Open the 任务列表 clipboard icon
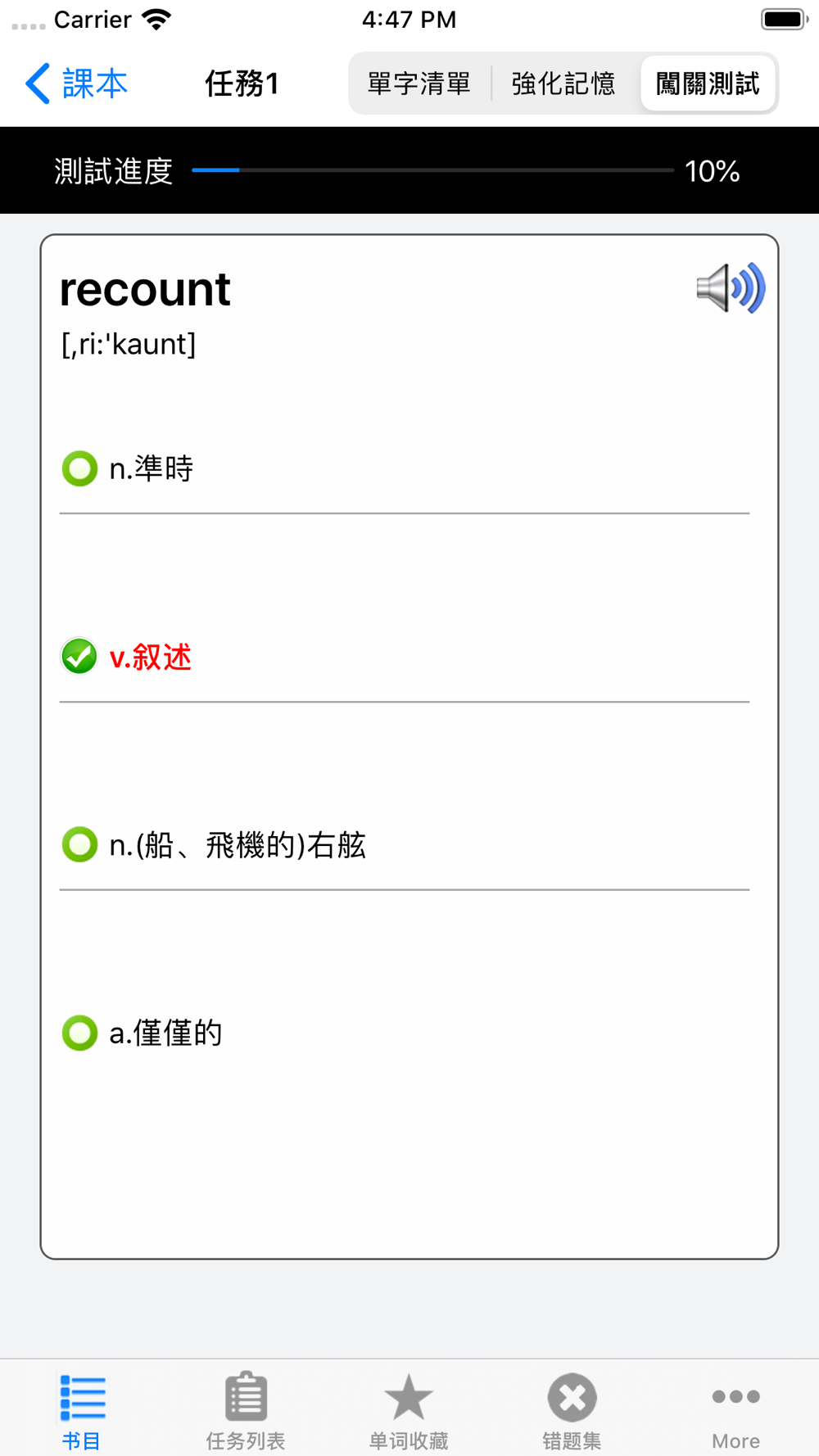819x1456 pixels. click(246, 1396)
